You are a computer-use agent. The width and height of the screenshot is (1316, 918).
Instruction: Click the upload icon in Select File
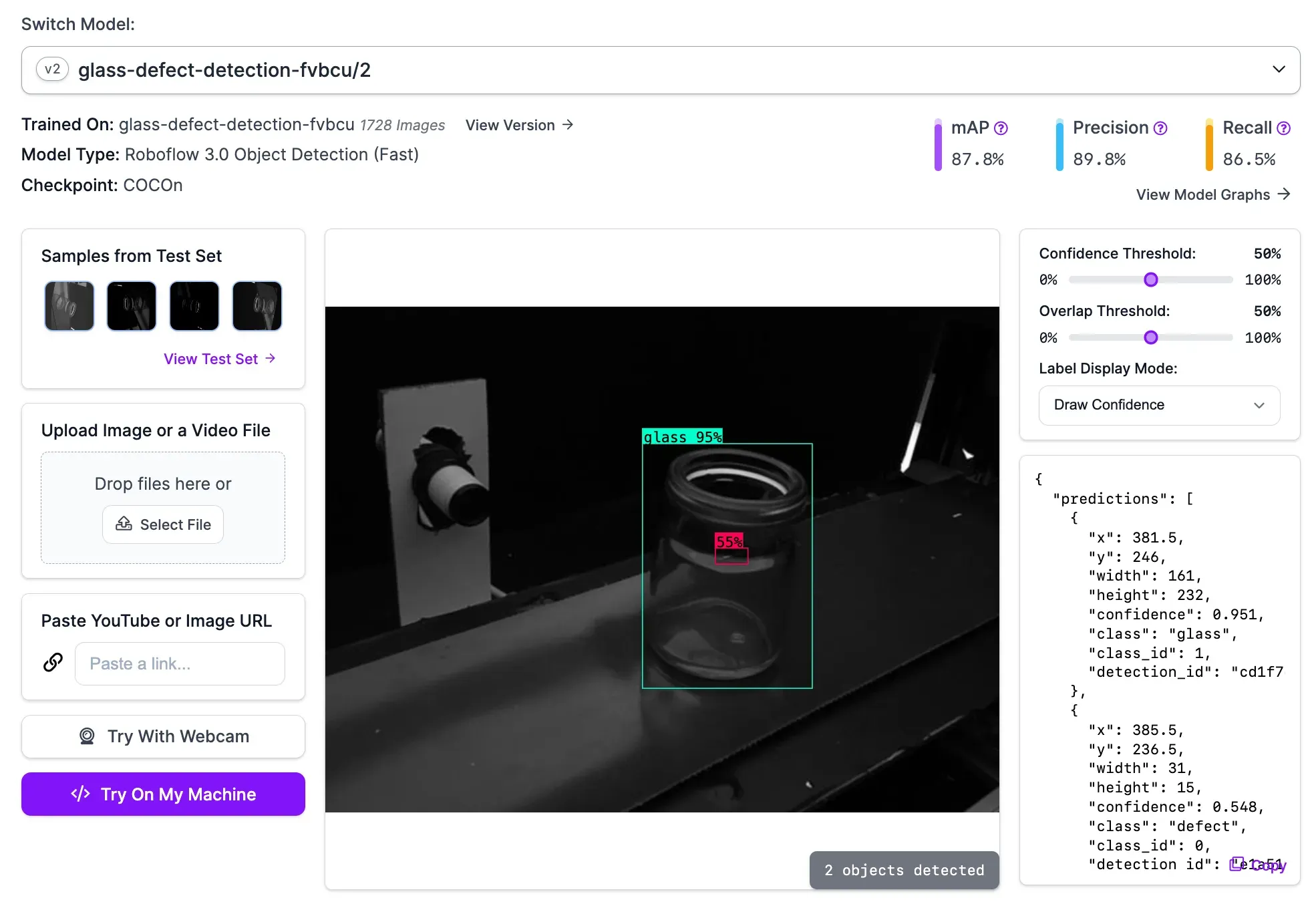tap(124, 524)
